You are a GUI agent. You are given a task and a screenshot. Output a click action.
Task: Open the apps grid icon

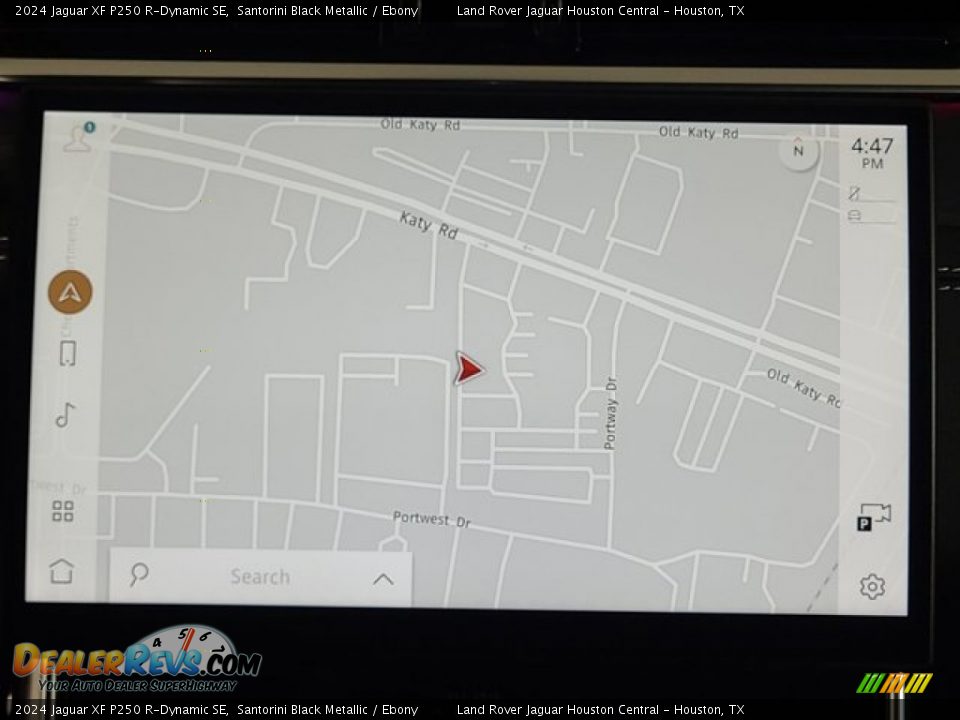point(63,511)
